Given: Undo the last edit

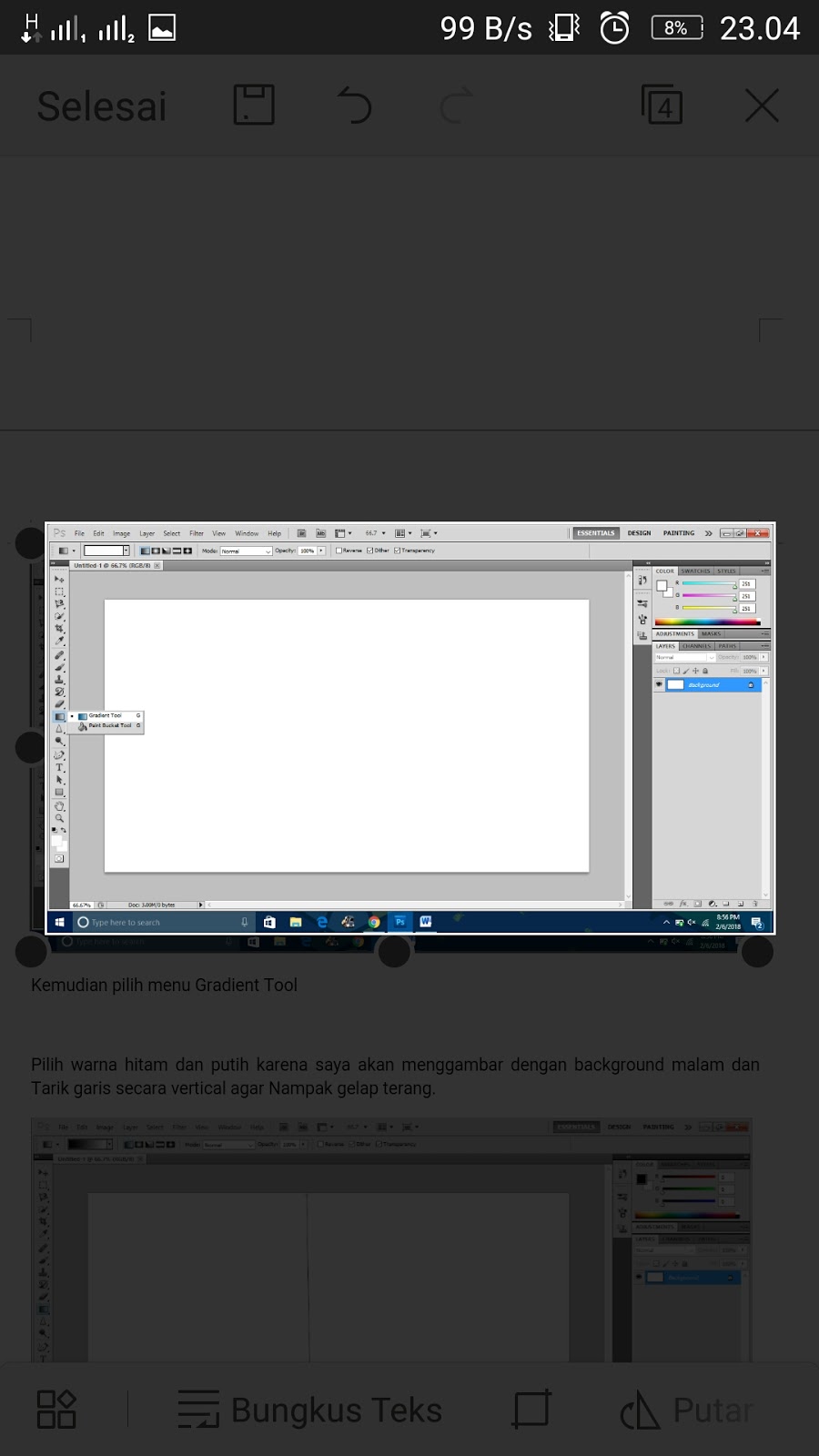Looking at the screenshot, I should [355, 106].
